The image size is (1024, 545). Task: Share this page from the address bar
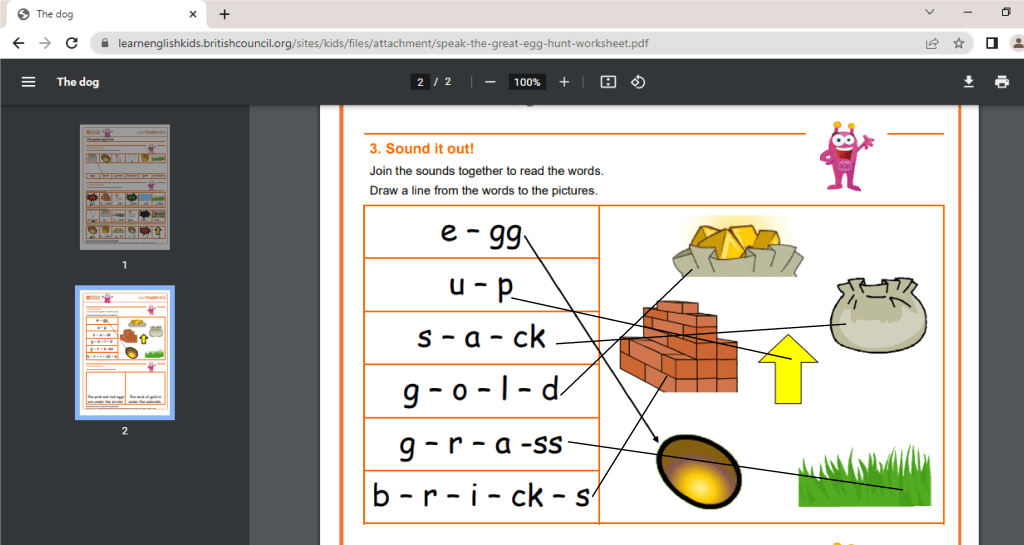pos(932,43)
